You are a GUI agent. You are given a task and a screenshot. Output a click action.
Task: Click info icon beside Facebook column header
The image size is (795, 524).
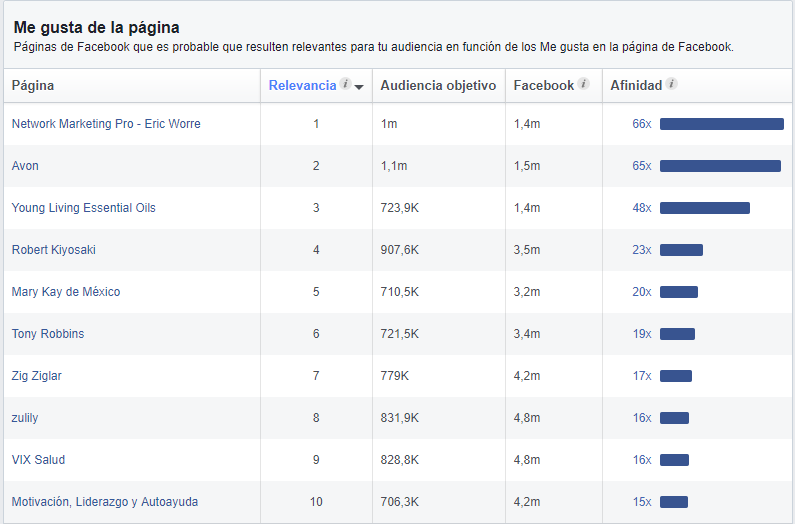click(583, 85)
